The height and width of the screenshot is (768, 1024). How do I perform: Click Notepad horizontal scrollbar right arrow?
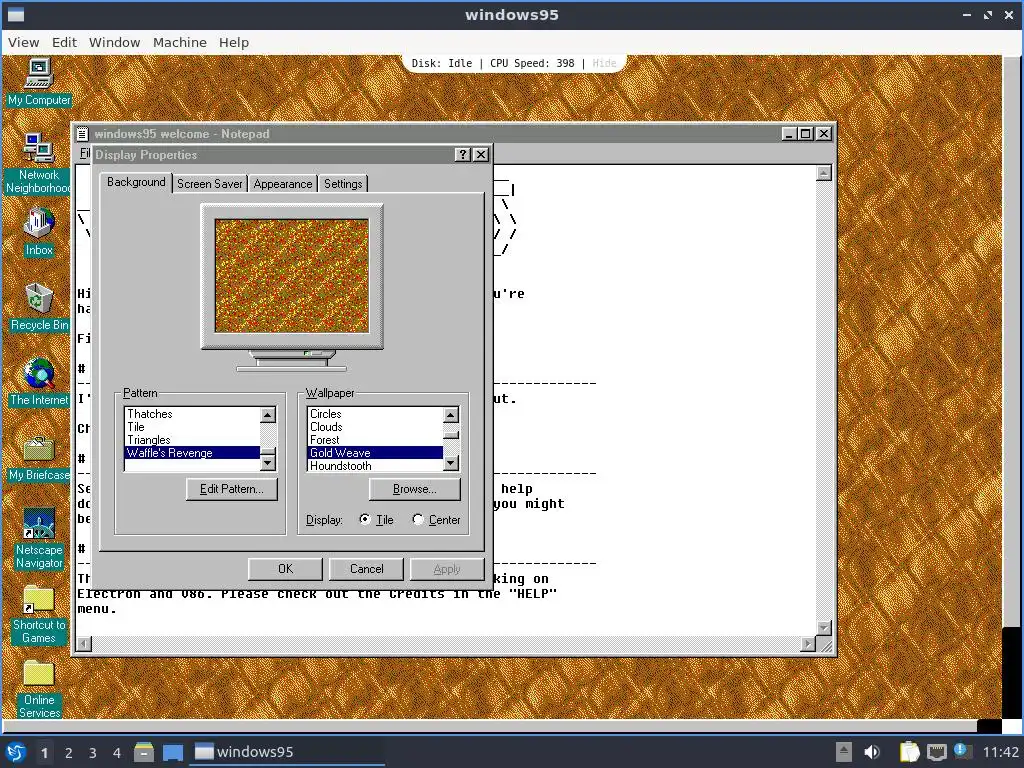pos(808,644)
